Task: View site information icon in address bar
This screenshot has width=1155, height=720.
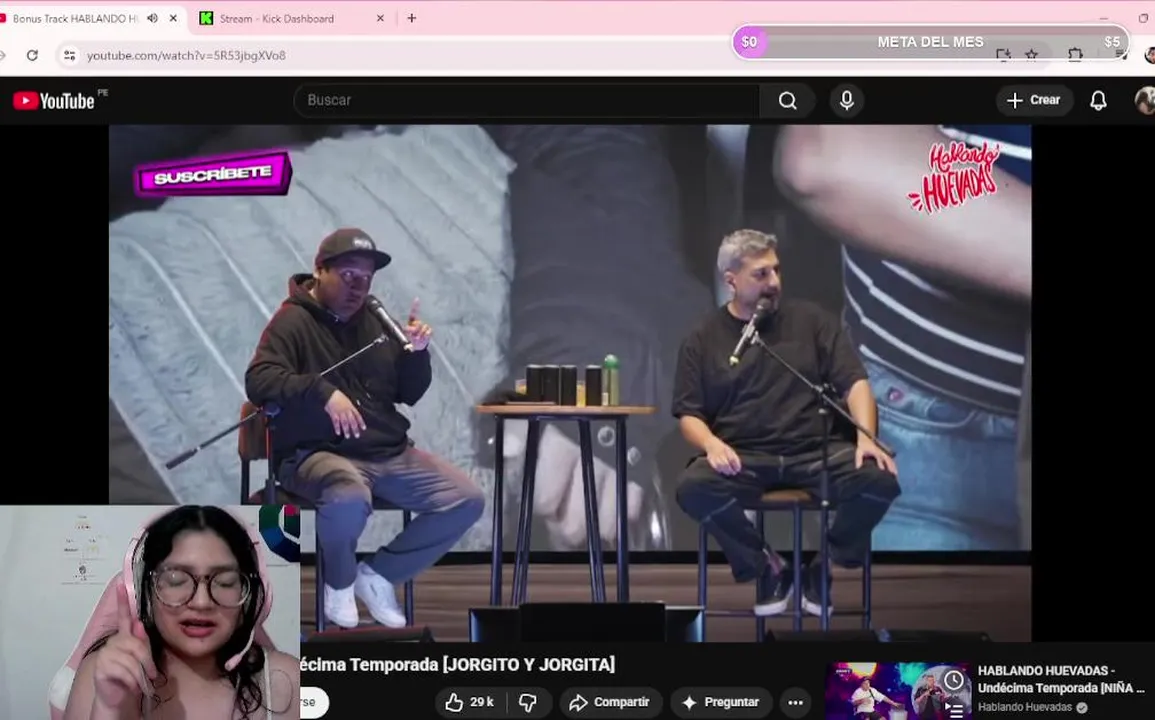Action: 69,55
